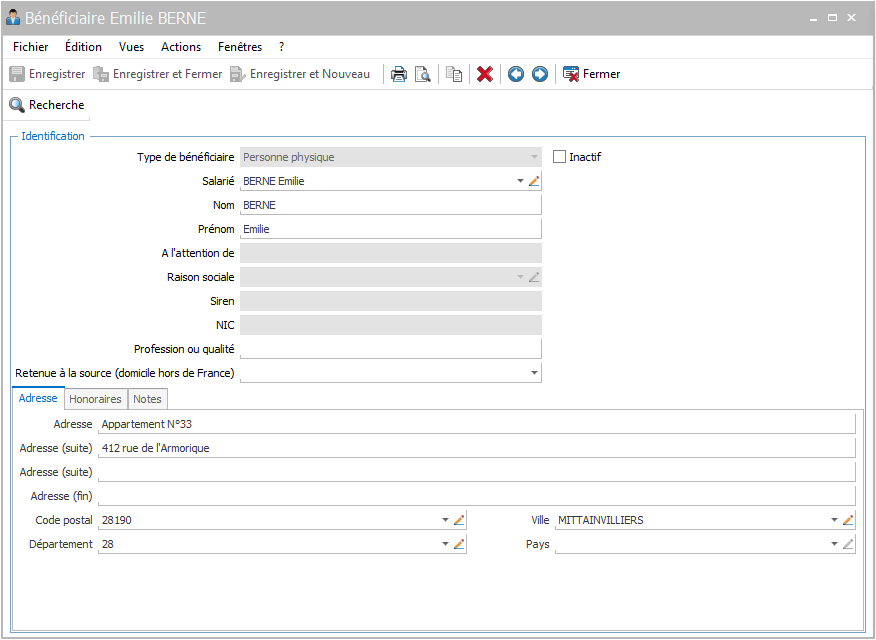876x640 pixels.
Task: Edit Code postal with pencil icon
Action: click(459, 520)
